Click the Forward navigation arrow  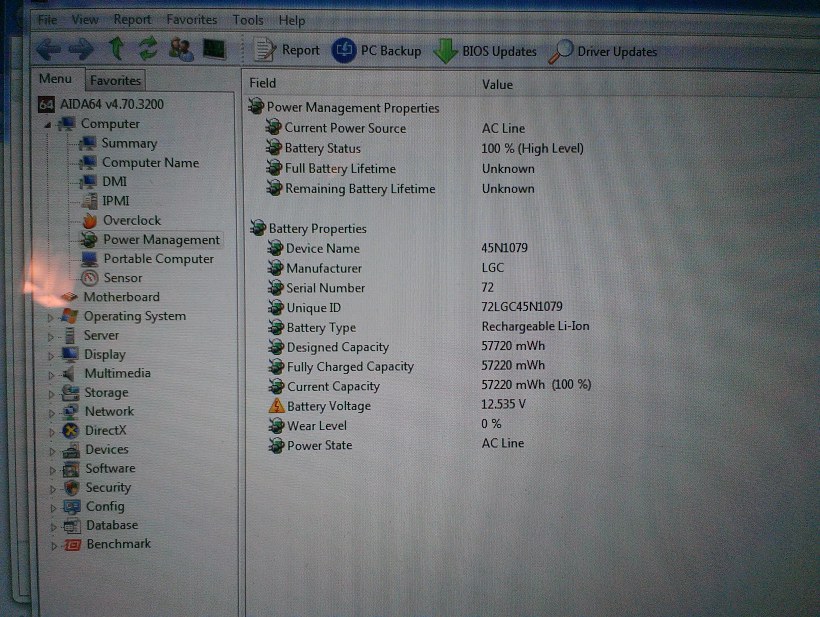81,49
